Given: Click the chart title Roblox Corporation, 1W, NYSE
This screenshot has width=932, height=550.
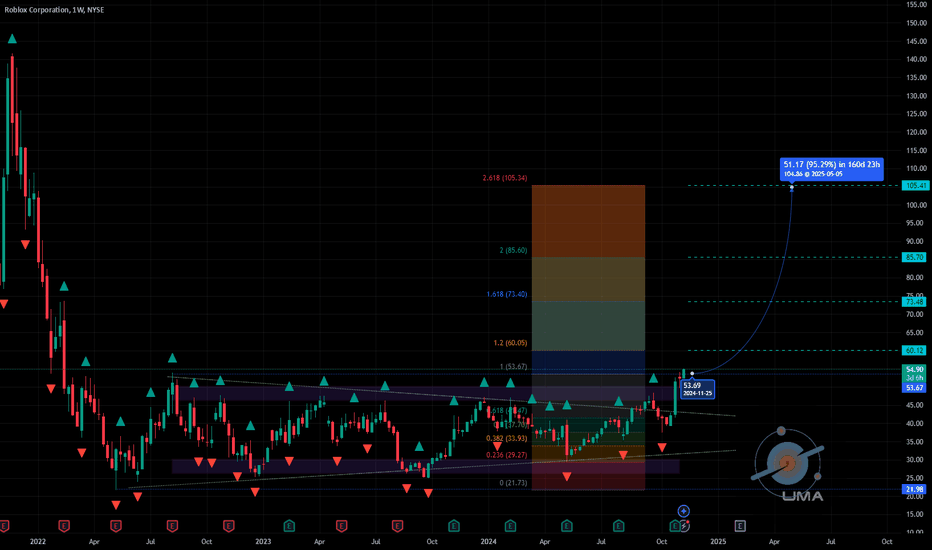Looking at the screenshot, I should point(54,10).
